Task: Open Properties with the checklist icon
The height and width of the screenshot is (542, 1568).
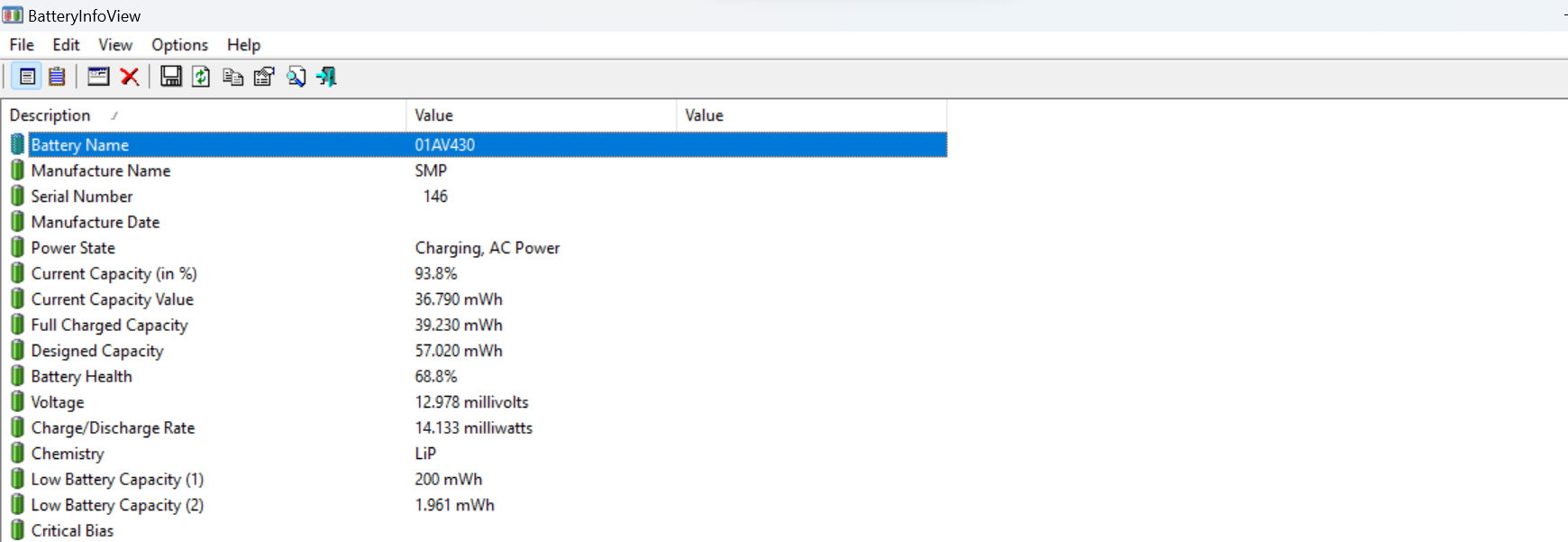Action: [x=264, y=77]
